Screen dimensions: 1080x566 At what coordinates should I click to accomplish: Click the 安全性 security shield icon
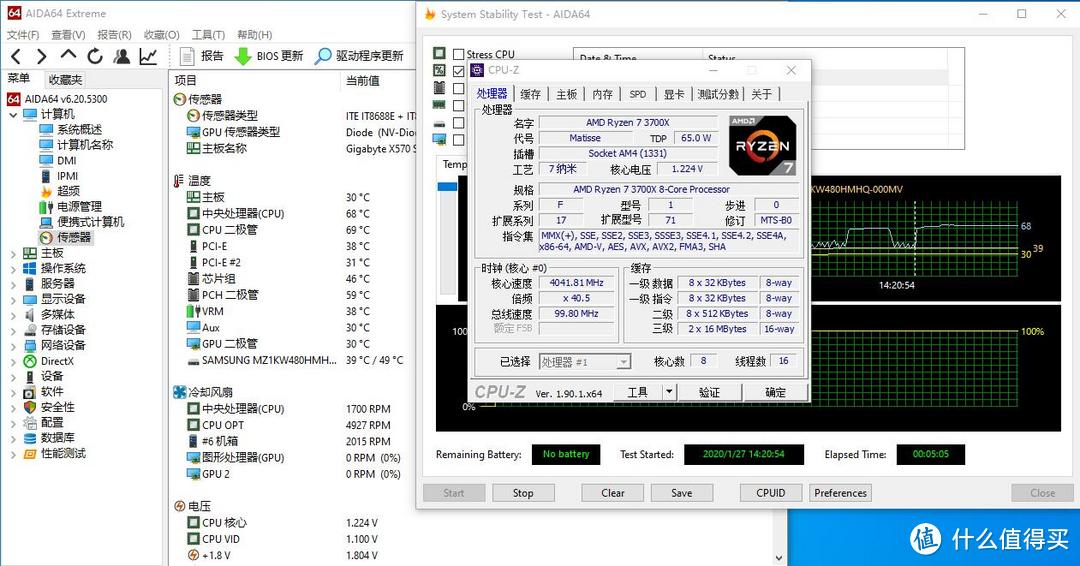(30, 407)
